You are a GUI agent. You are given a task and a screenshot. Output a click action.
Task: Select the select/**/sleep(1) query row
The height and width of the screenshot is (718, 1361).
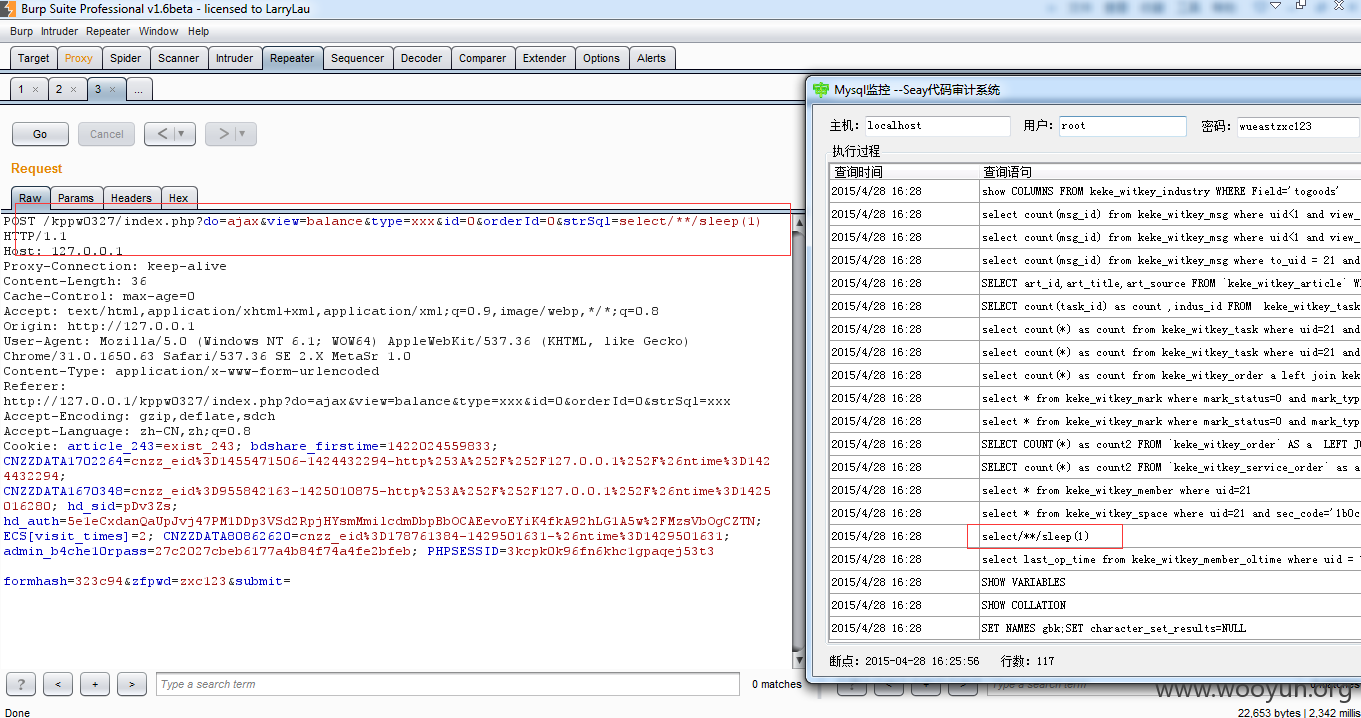point(1095,536)
